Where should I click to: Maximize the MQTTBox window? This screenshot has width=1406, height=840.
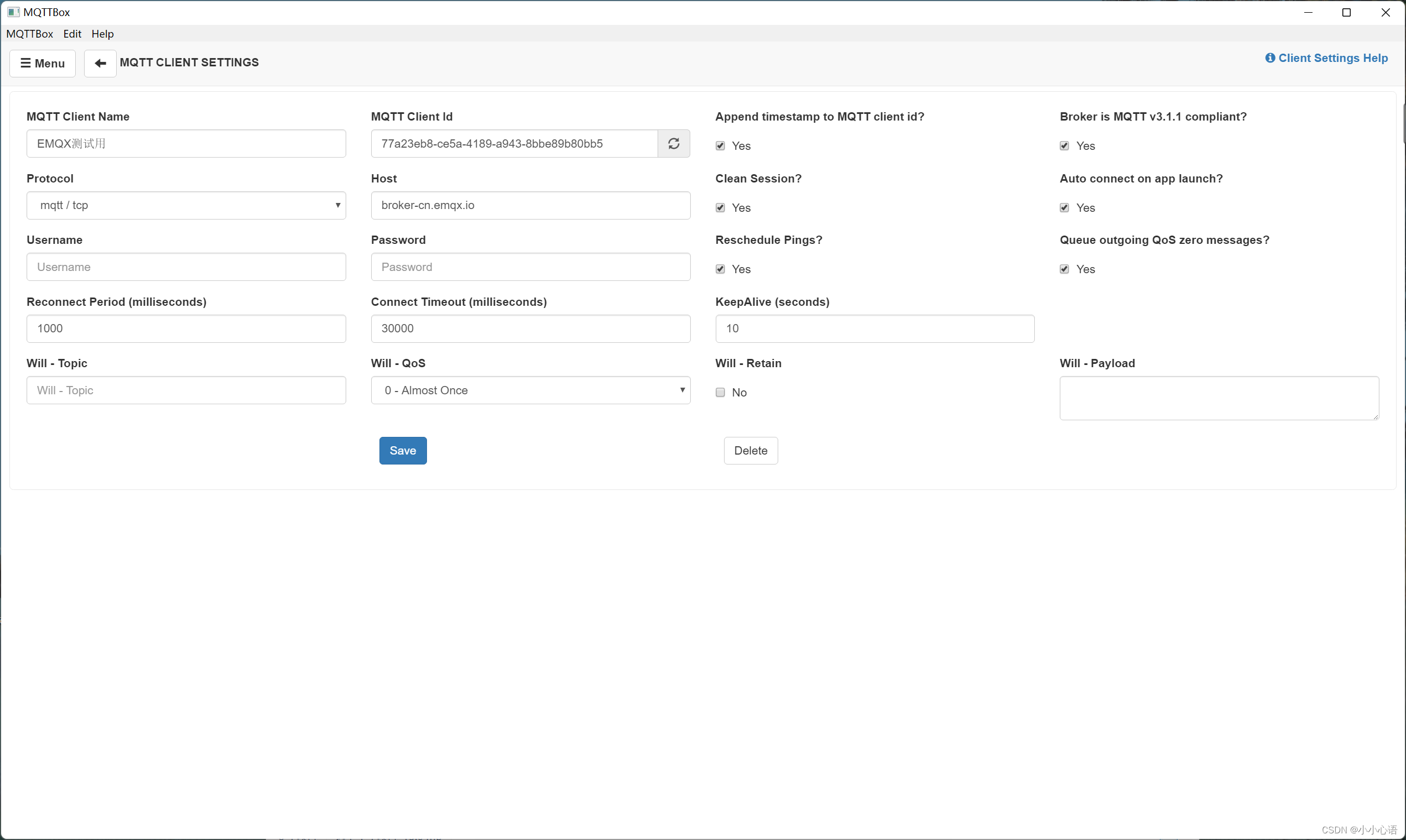pos(1346,12)
